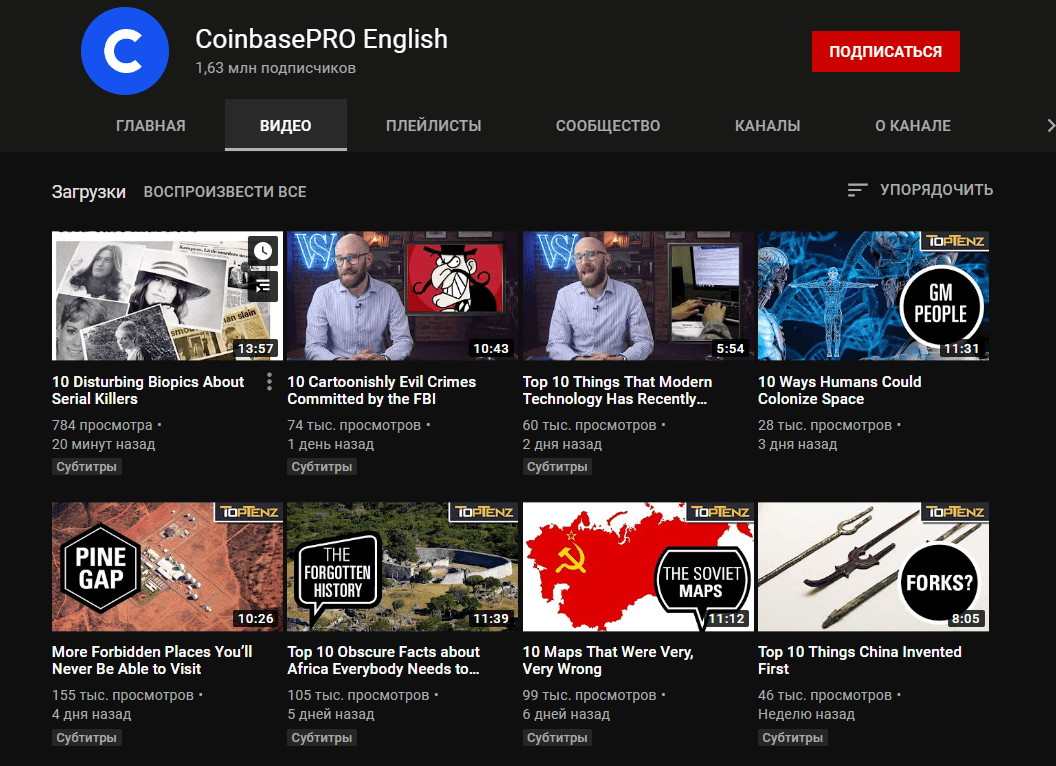The width and height of the screenshot is (1056, 766).
Task: Click the 13:57 duration badge
Action: click(256, 348)
